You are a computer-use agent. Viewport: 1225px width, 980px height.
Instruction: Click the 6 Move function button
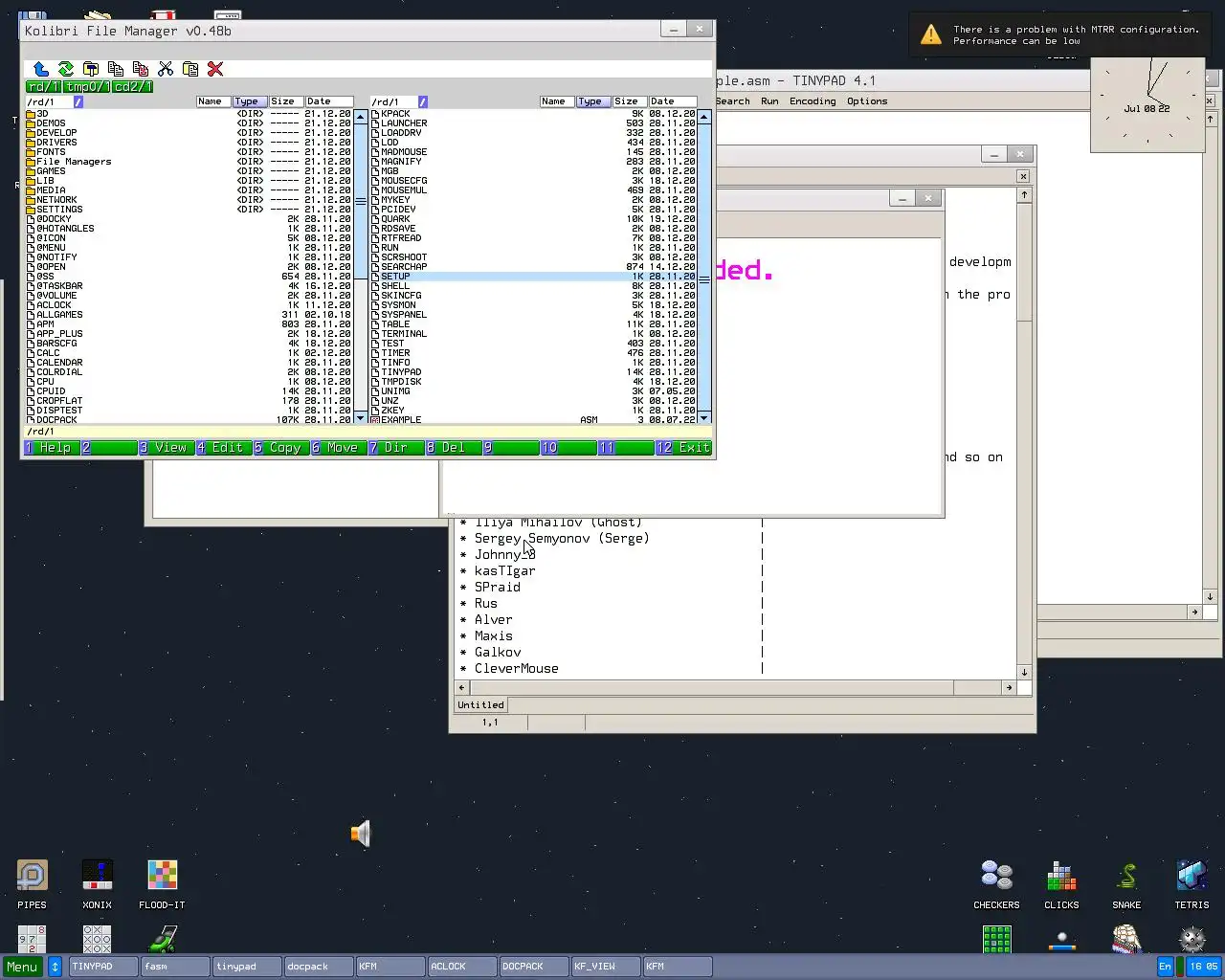tap(339, 448)
